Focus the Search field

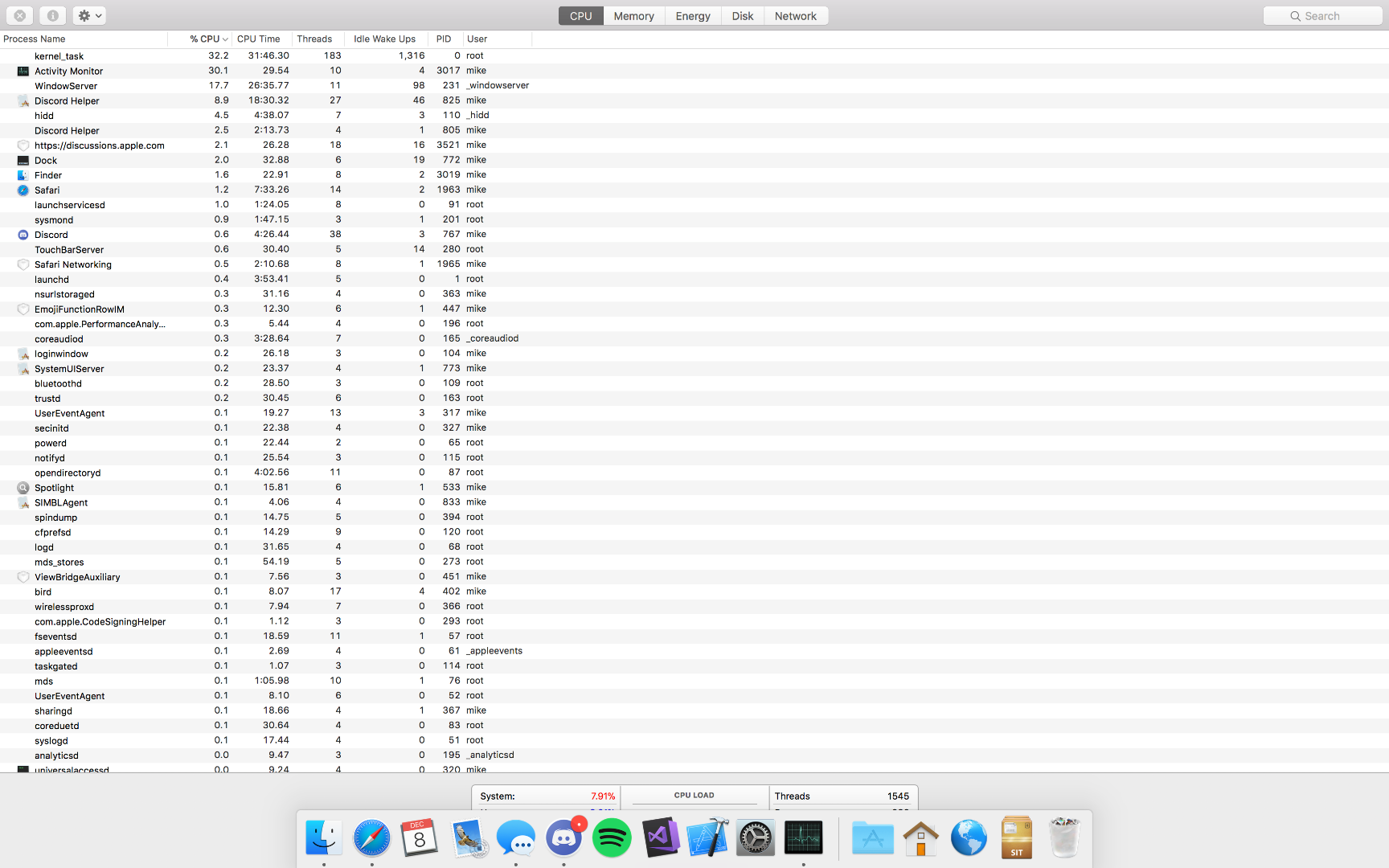click(1322, 16)
